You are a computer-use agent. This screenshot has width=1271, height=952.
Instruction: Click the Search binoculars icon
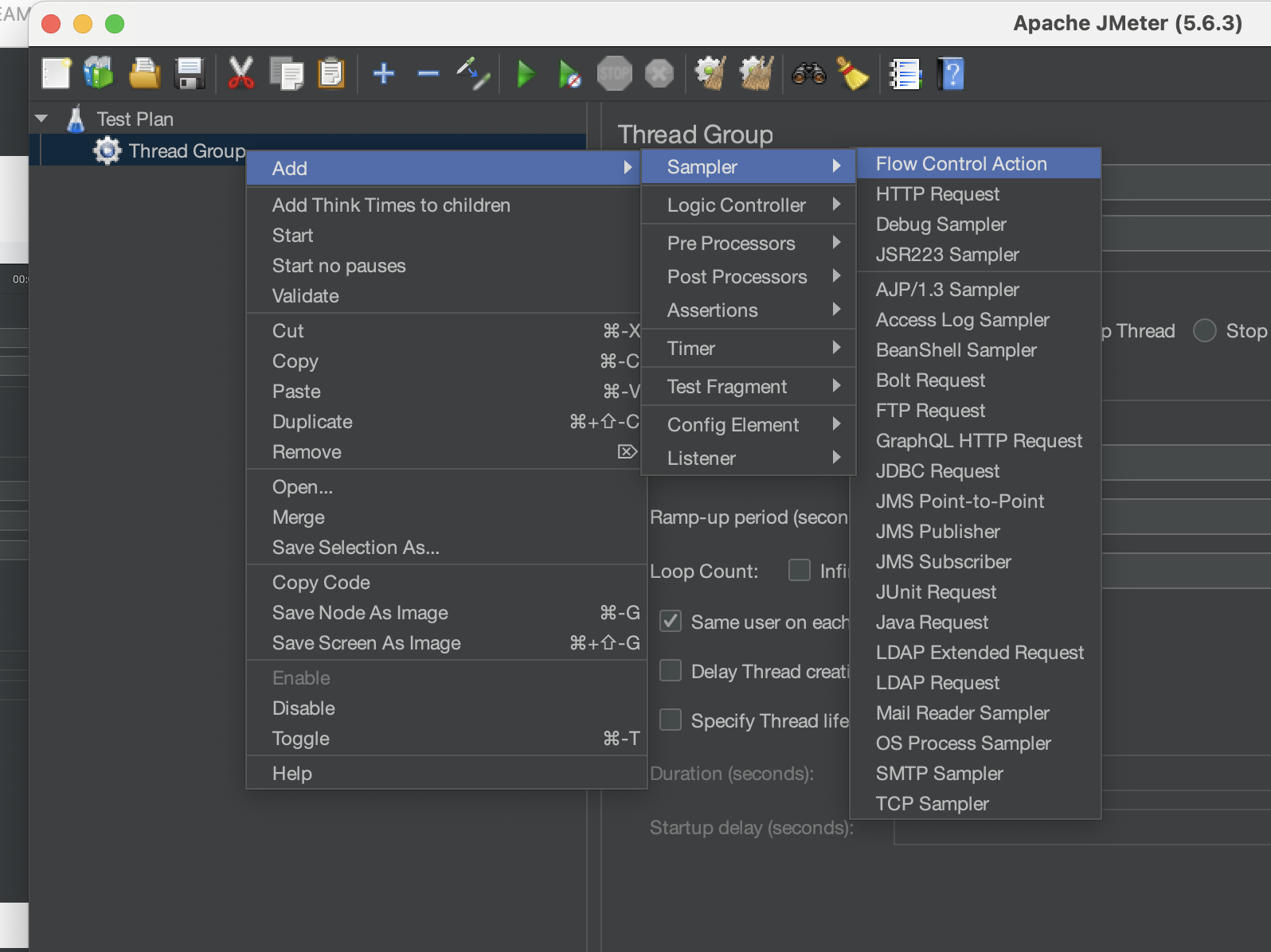(808, 74)
